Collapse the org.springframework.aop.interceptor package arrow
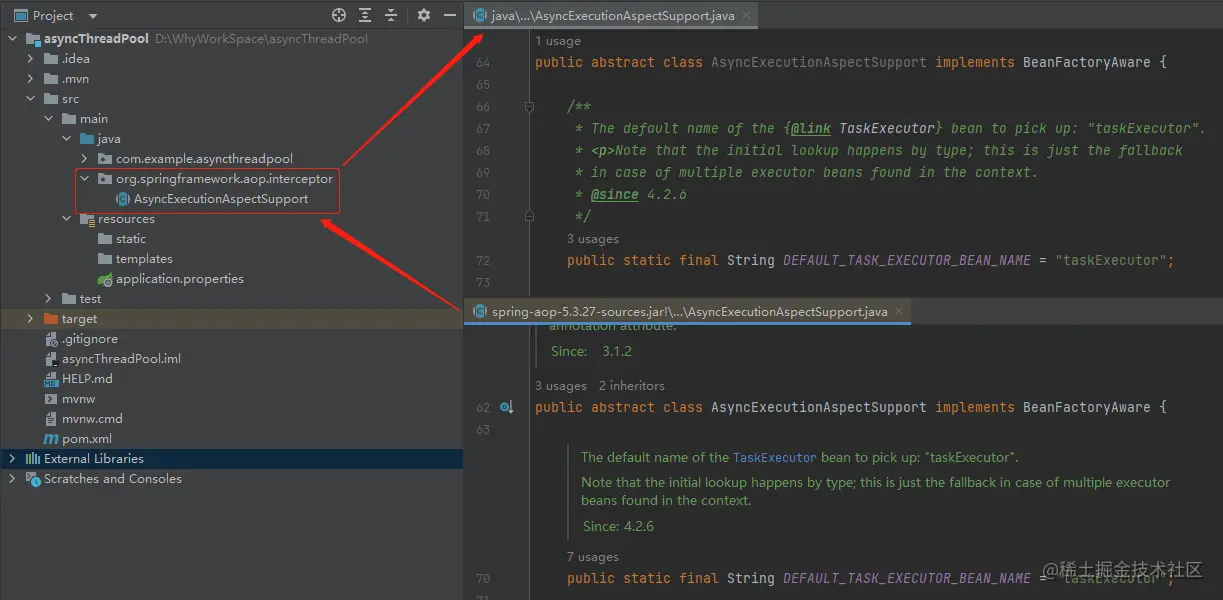The height and width of the screenshot is (600, 1223). tap(85, 179)
